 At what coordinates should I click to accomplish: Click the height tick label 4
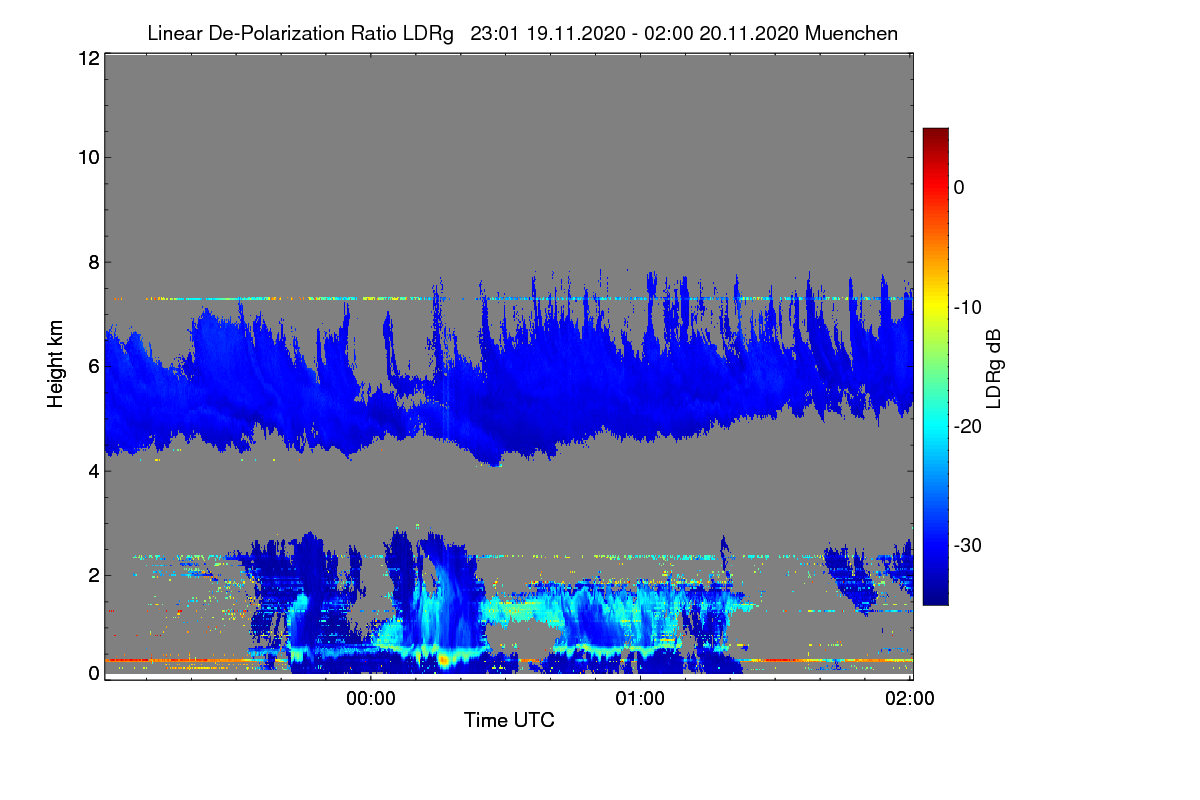(94, 470)
